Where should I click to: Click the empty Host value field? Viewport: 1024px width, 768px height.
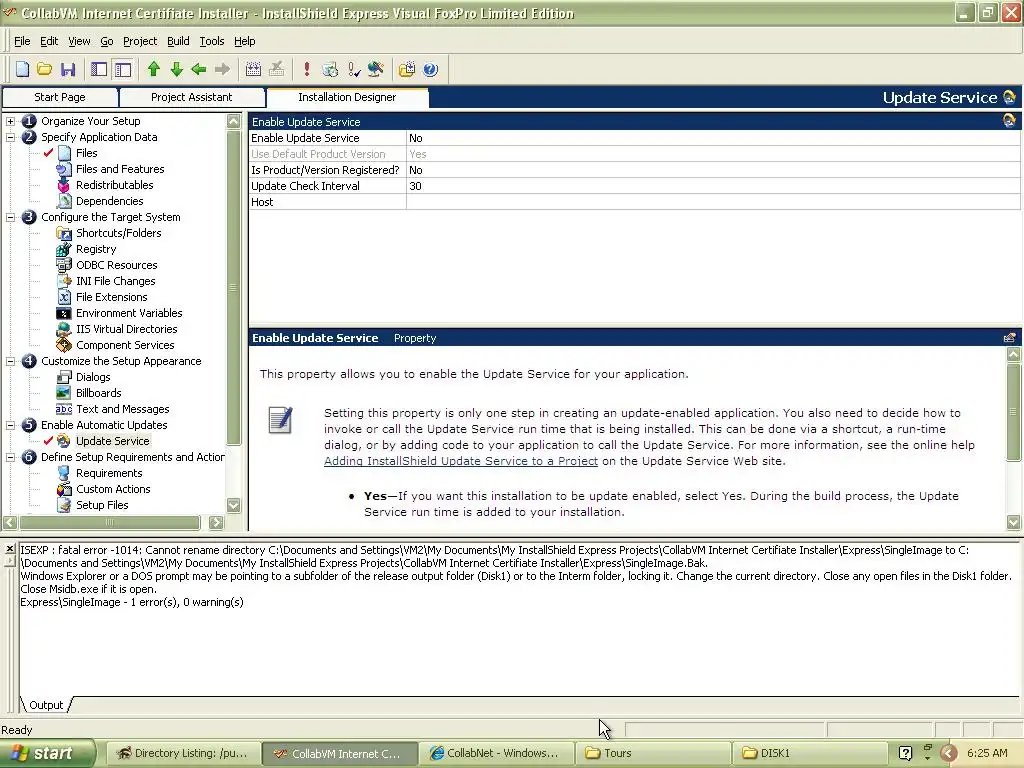[x=712, y=202]
